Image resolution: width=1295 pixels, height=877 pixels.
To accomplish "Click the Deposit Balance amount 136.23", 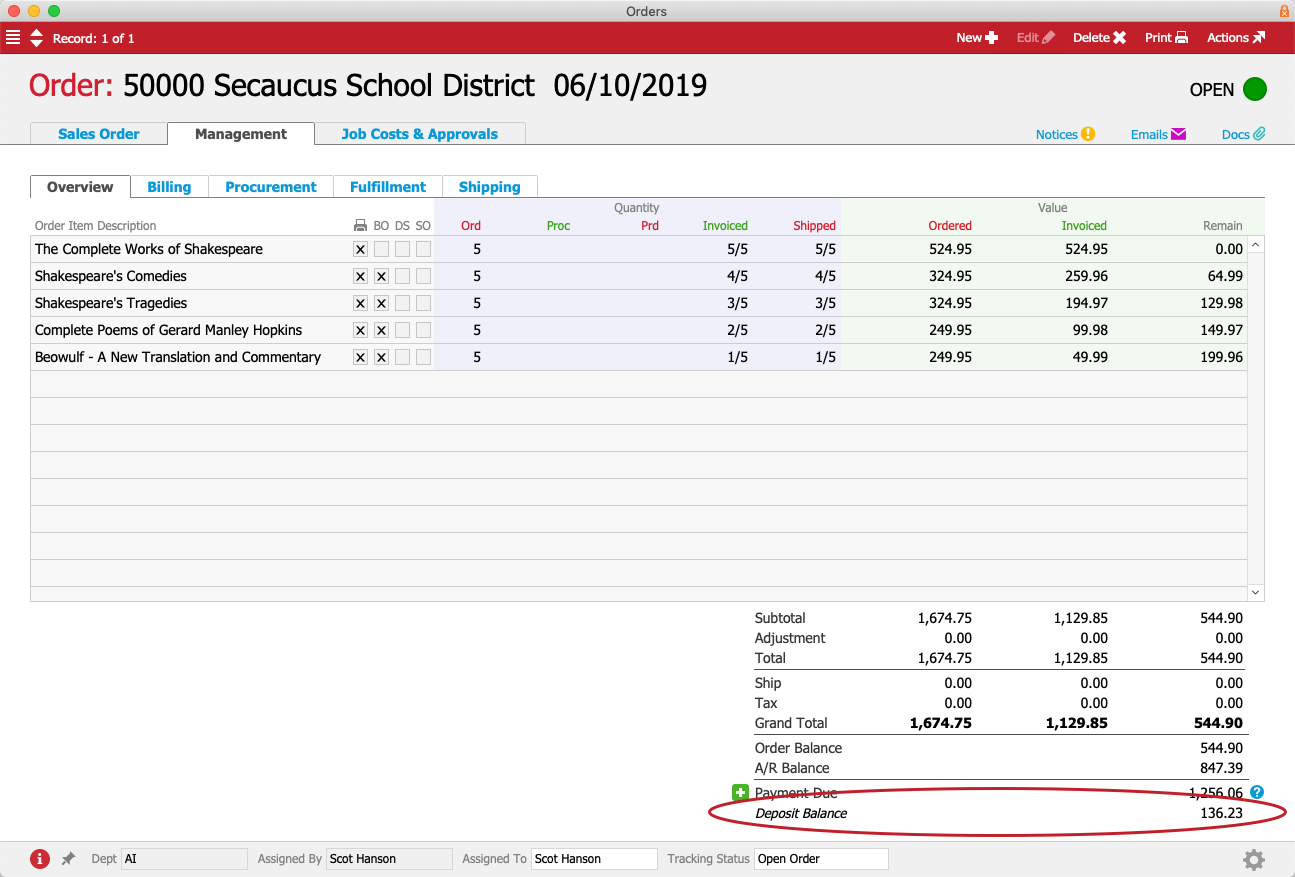I will click(1221, 813).
